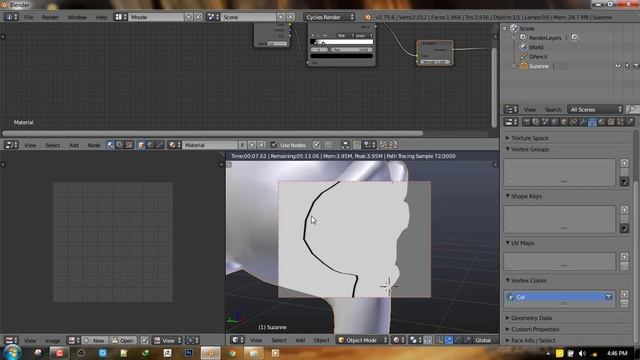Expand the Custom Properties panel
This screenshot has height=360, width=640.
pyautogui.click(x=534, y=329)
